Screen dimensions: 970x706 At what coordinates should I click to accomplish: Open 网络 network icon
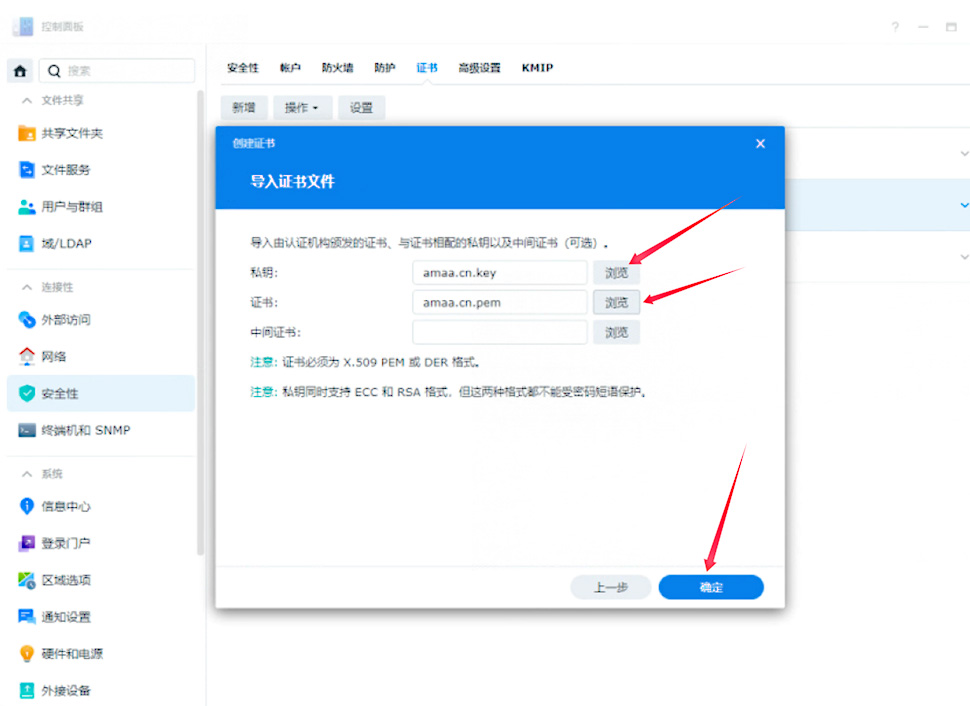coord(27,356)
